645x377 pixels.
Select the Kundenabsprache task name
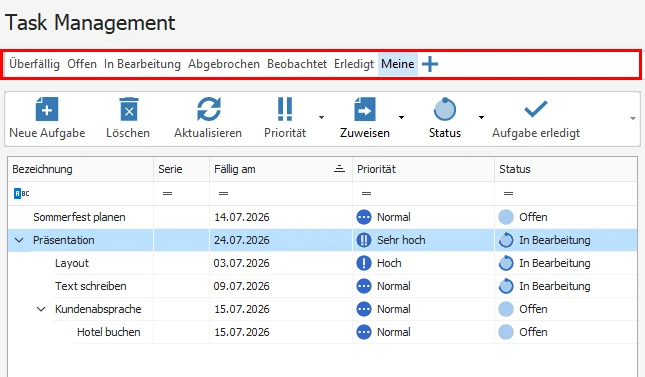98,309
